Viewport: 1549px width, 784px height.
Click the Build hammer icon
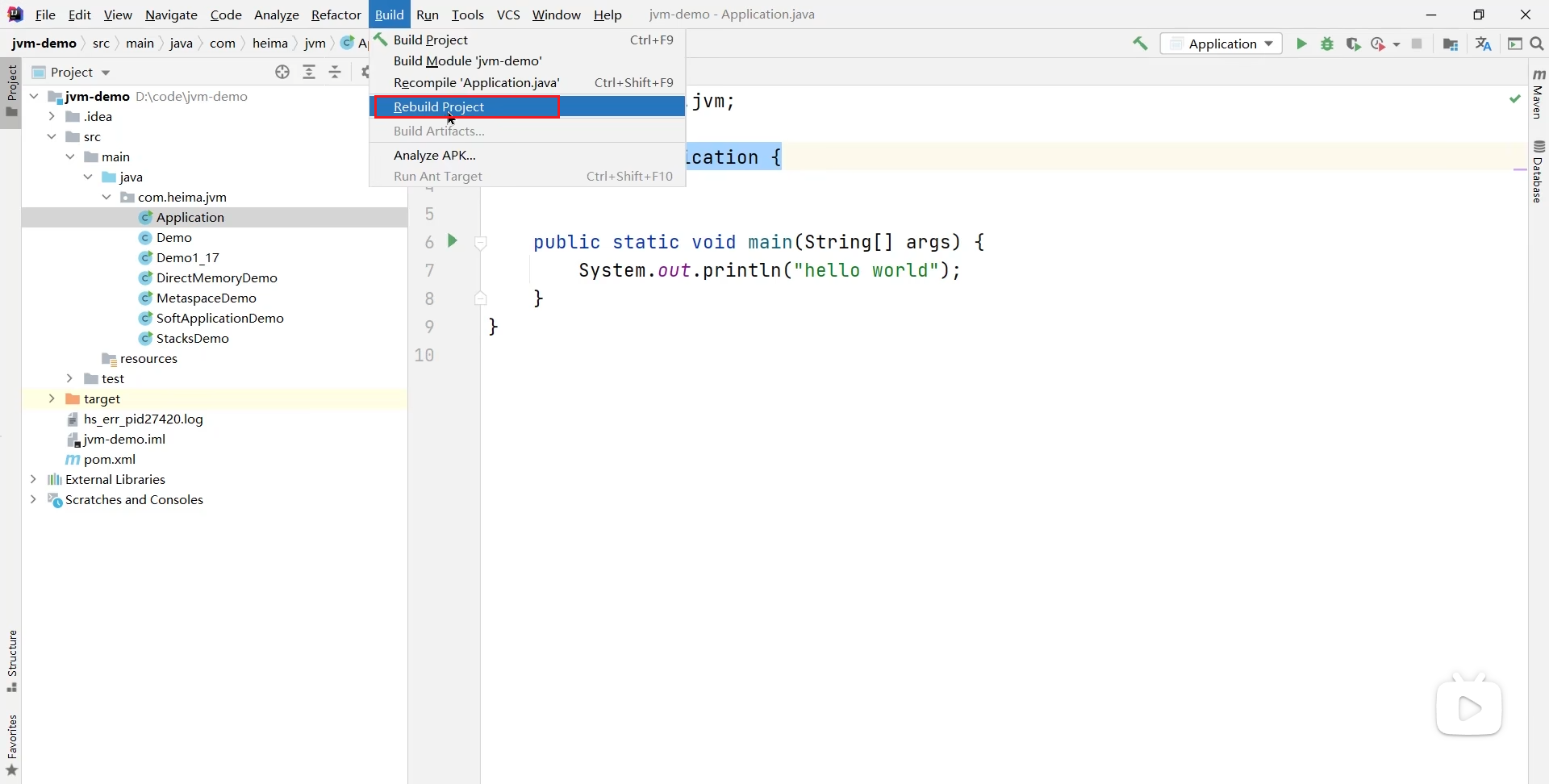point(1139,44)
